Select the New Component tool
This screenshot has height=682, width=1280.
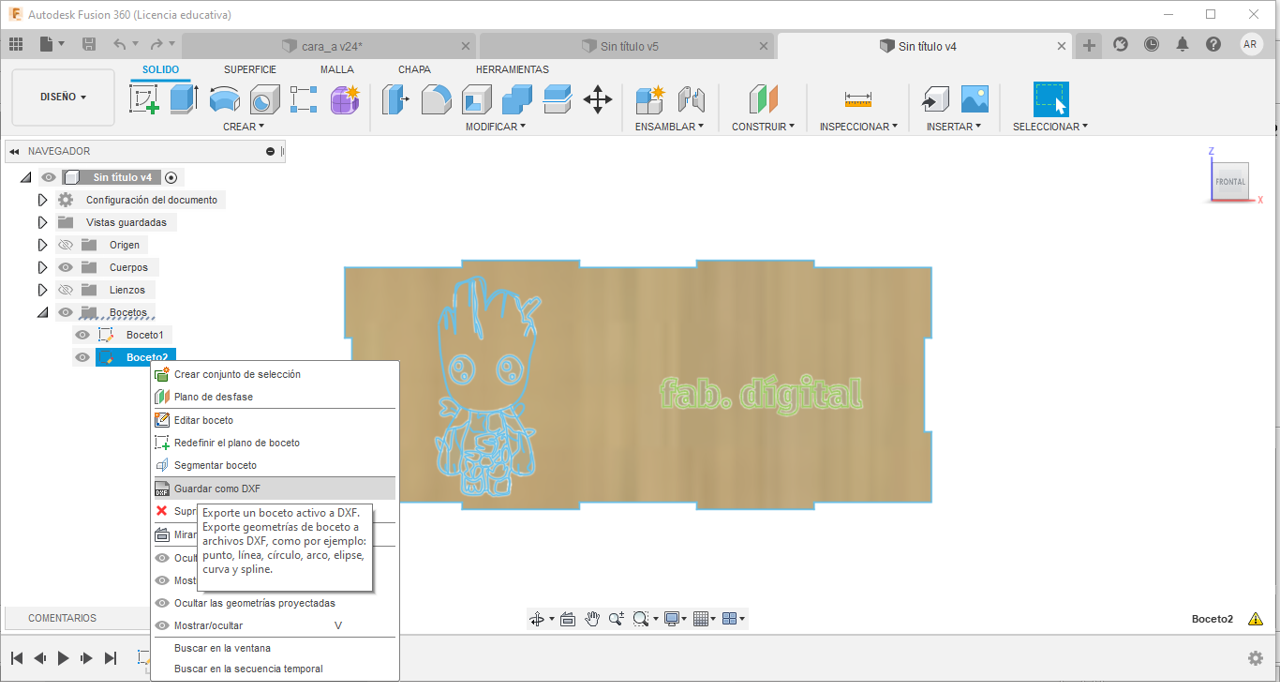(x=650, y=99)
